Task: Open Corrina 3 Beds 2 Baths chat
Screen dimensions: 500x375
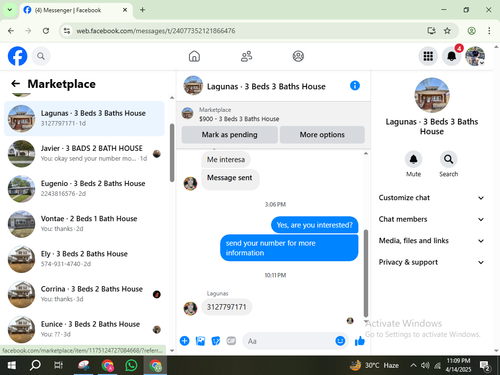Action: (x=84, y=294)
